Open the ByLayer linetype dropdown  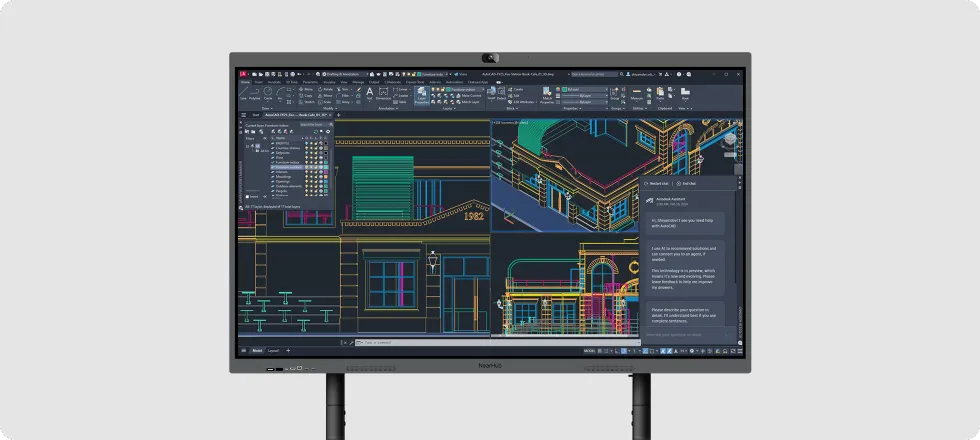pos(585,102)
